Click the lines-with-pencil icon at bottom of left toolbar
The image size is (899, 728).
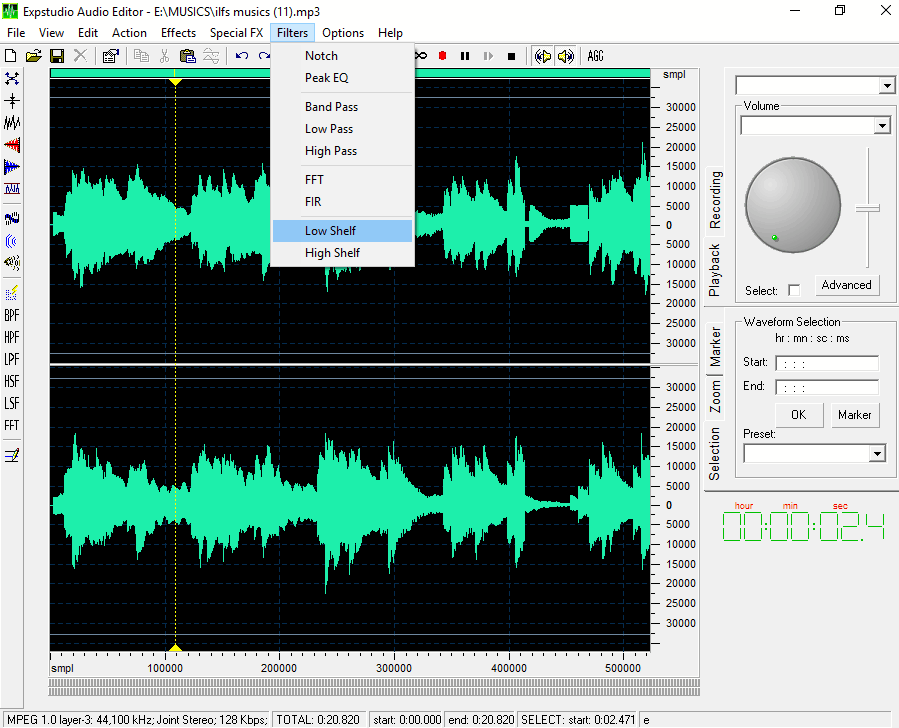pyautogui.click(x=12, y=455)
